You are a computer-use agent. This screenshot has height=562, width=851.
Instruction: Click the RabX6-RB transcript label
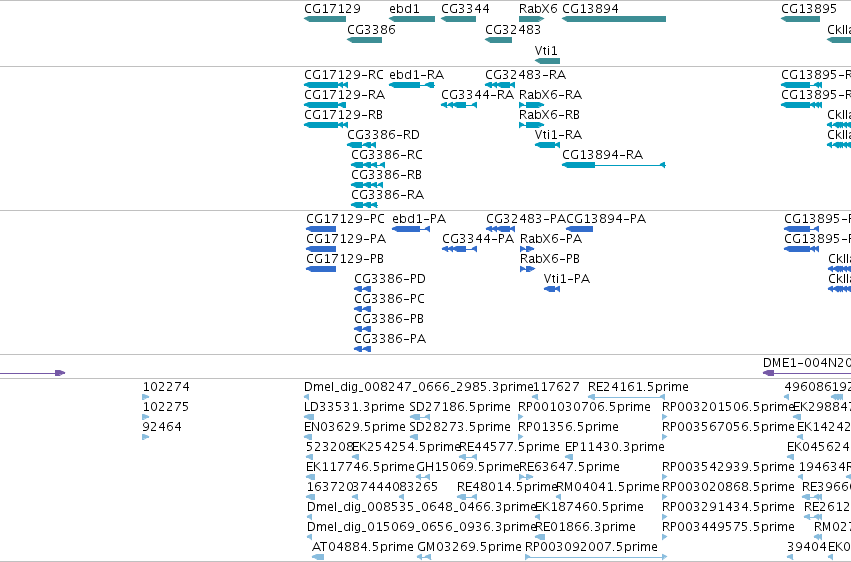549,114
